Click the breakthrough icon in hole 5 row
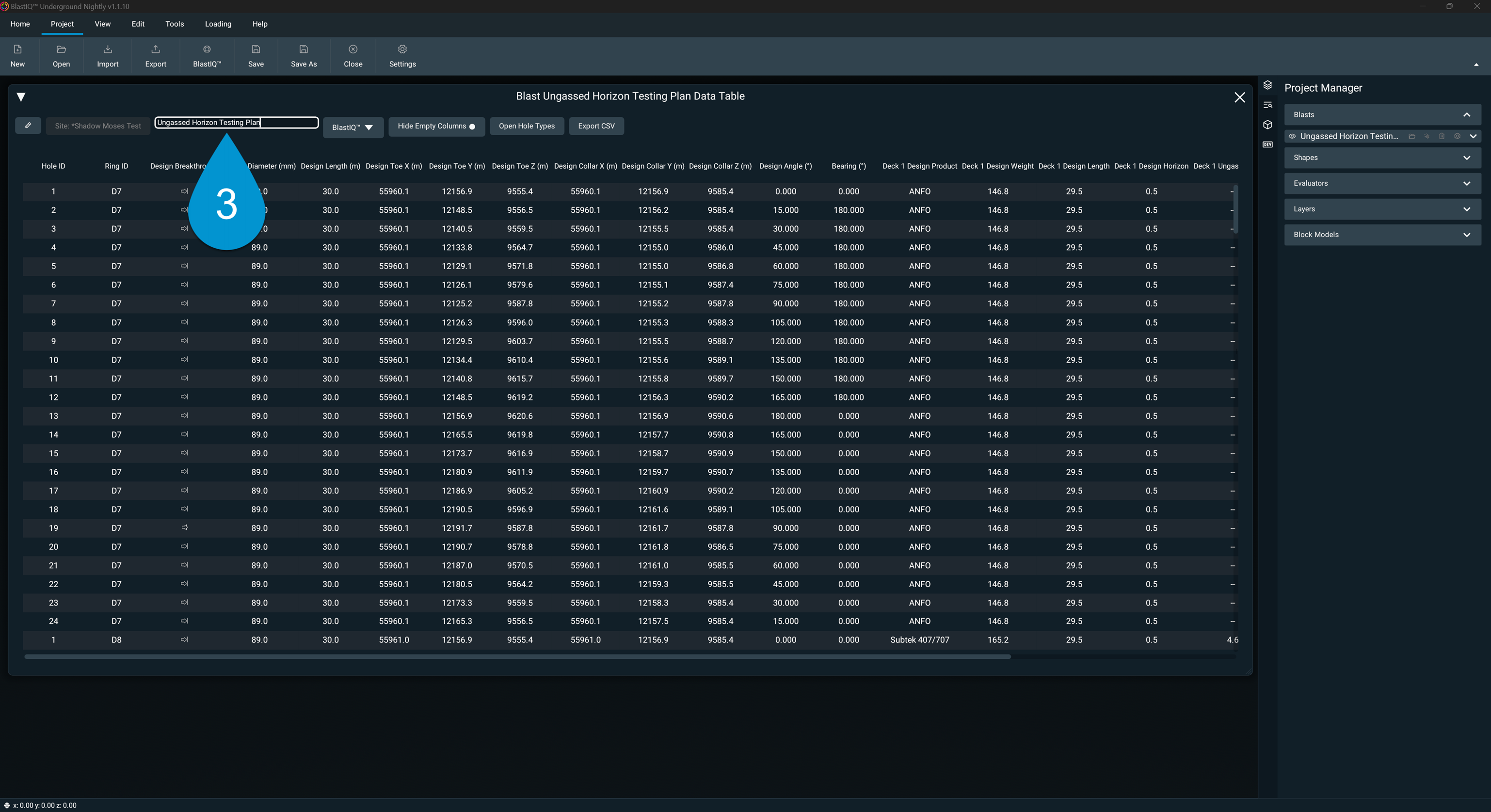 pos(185,266)
